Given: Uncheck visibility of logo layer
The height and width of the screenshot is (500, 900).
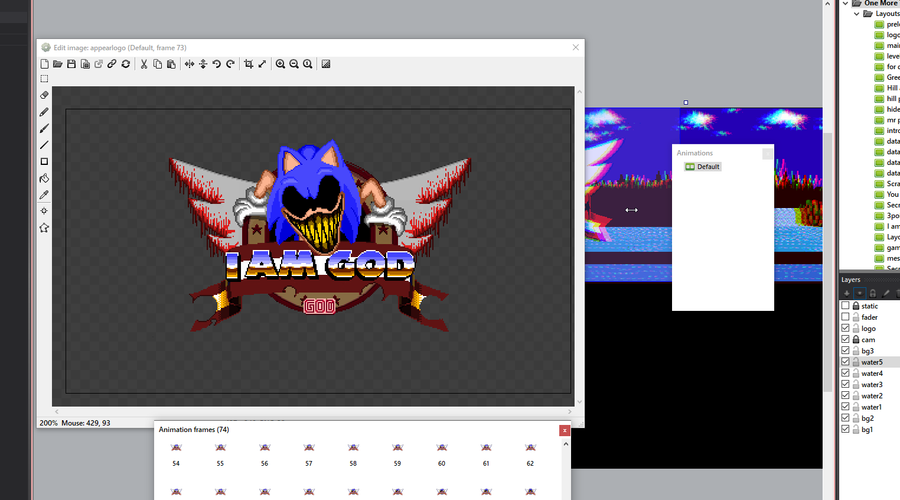Looking at the screenshot, I should [845, 328].
